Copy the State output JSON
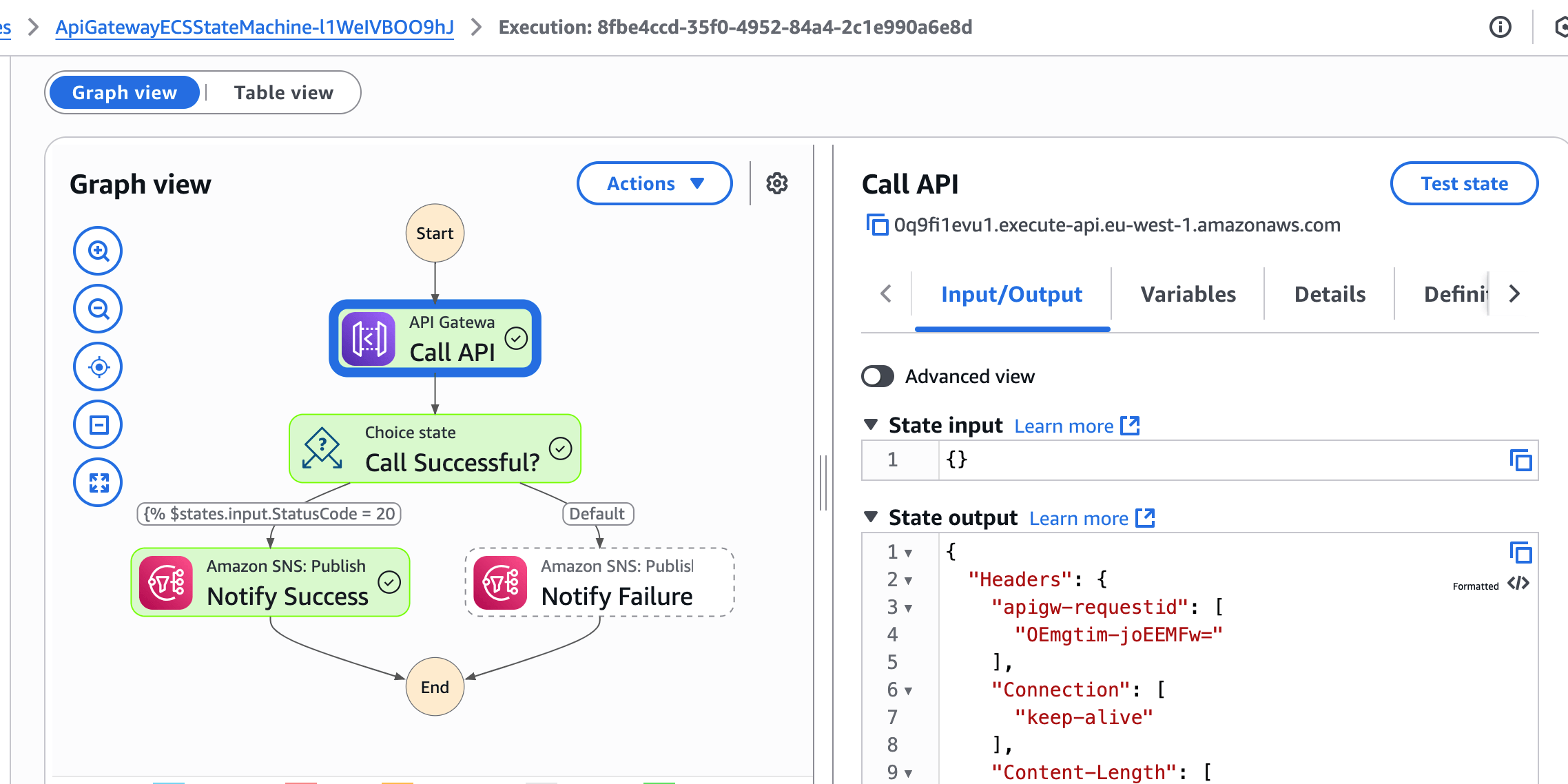This screenshot has height=784, width=1568. (x=1520, y=553)
